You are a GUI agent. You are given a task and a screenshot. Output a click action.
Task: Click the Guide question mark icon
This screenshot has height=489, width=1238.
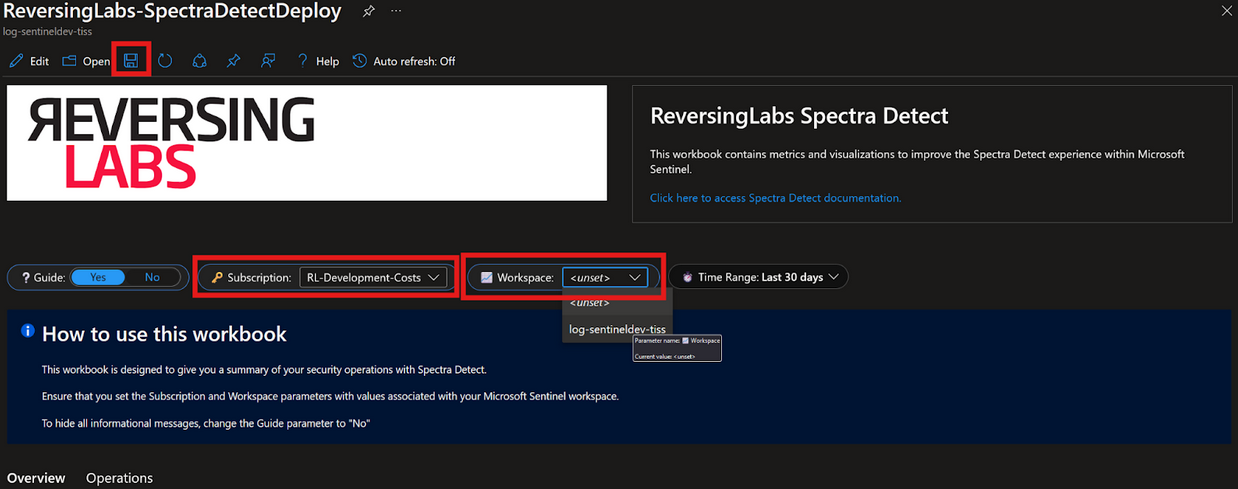tap(26, 277)
